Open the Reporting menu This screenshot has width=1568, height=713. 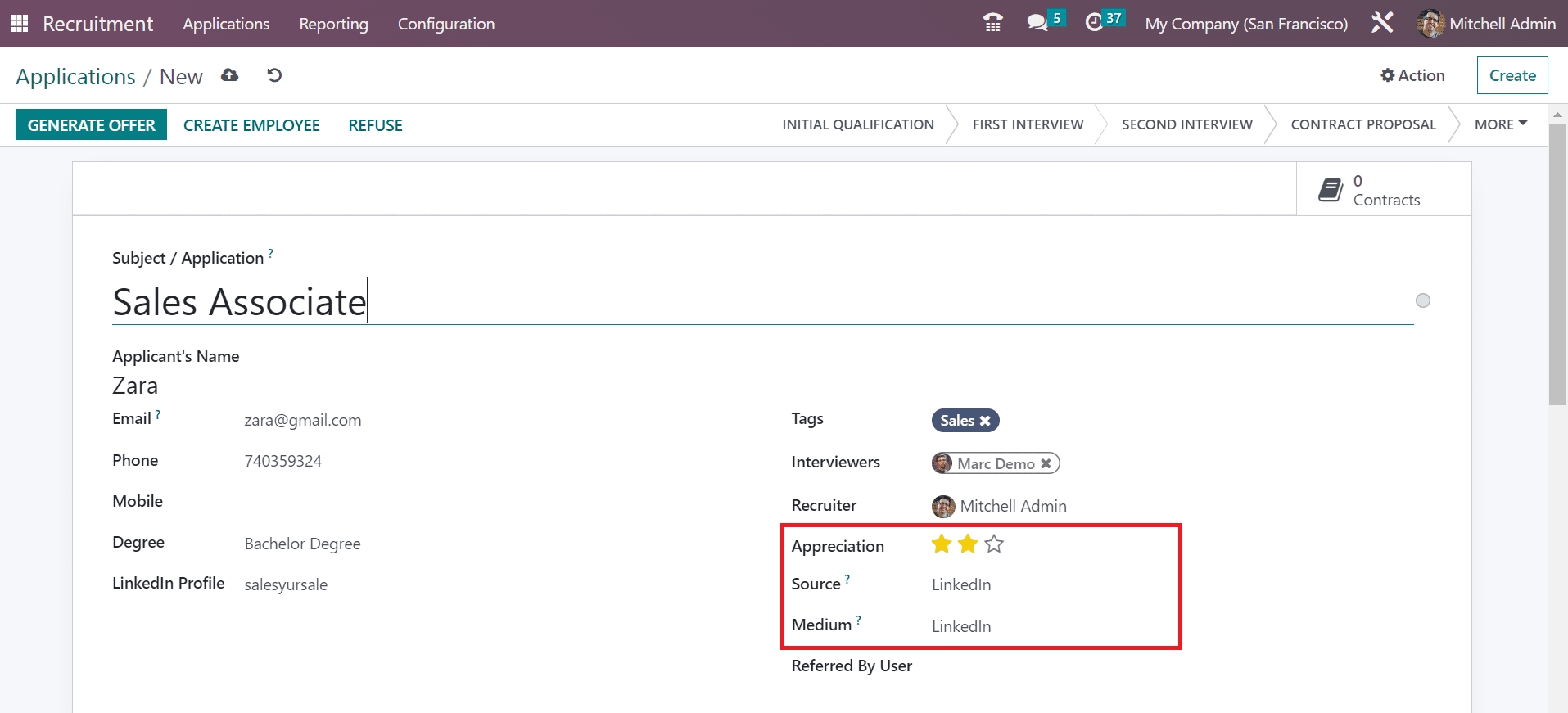click(x=333, y=24)
